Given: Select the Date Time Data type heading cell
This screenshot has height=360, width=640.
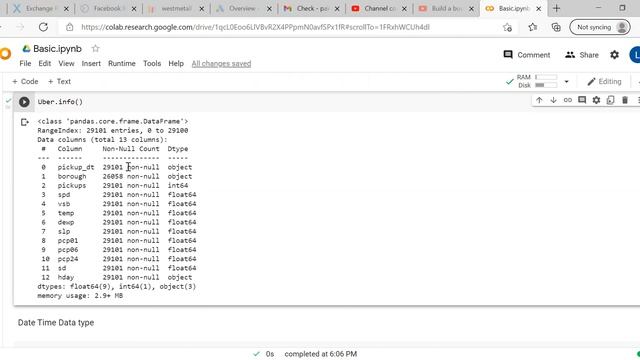Looking at the screenshot, I should tap(56, 322).
